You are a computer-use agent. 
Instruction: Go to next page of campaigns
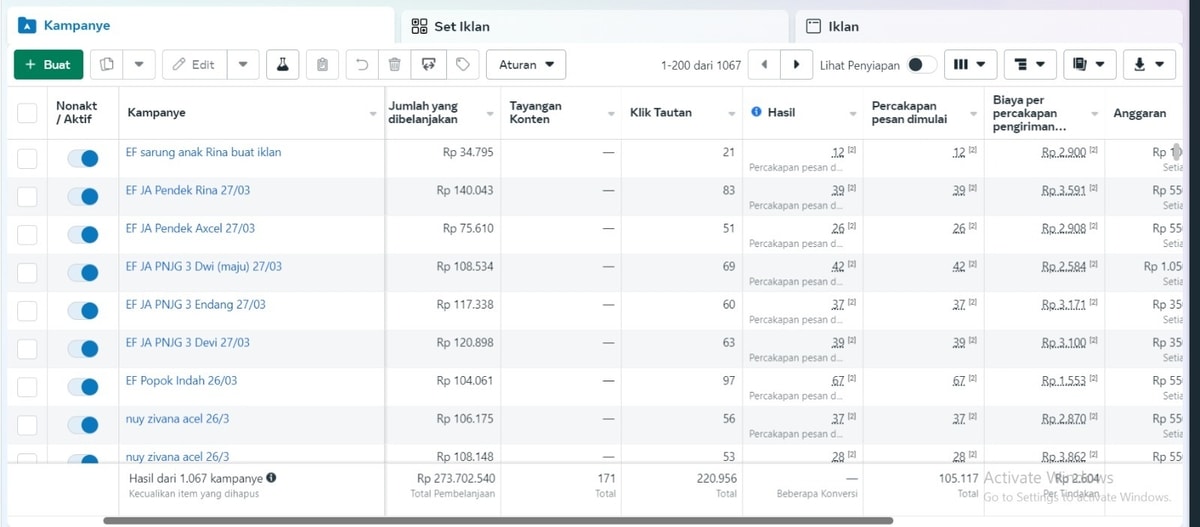point(796,65)
